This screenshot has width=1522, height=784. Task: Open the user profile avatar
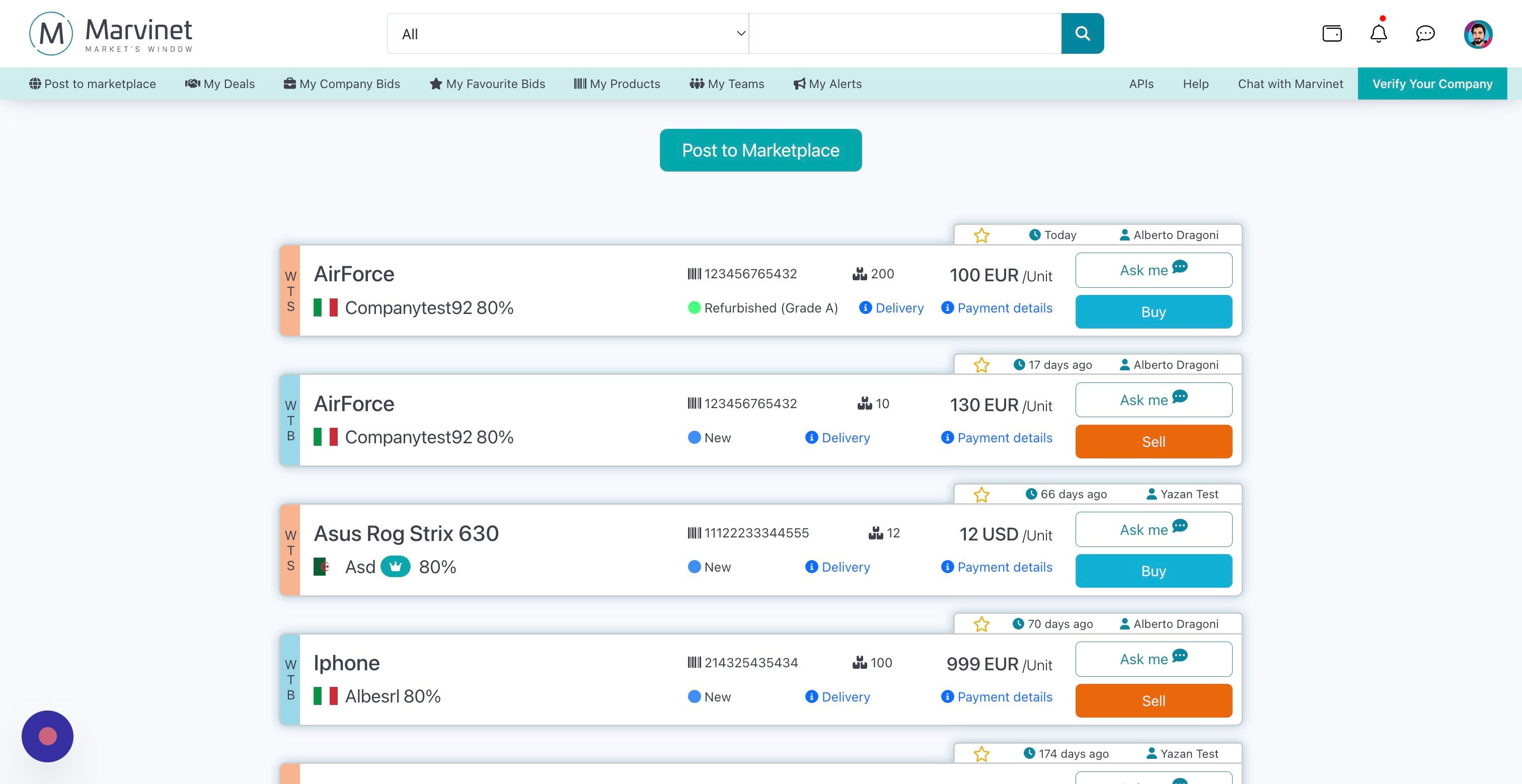click(x=1478, y=34)
